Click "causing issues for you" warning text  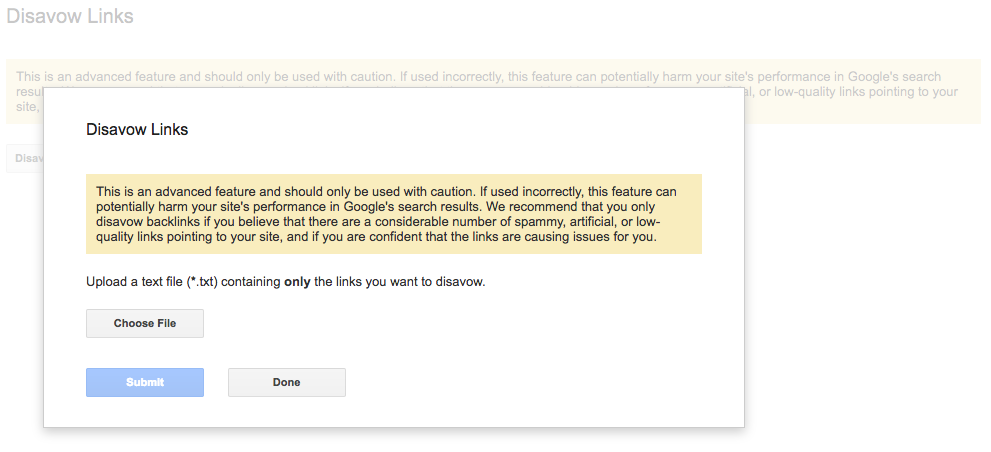(602, 238)
